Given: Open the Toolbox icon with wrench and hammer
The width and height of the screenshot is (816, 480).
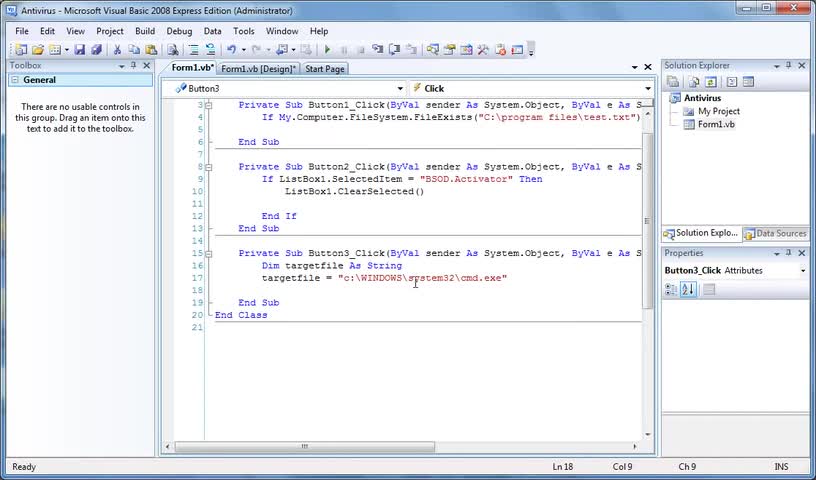Looking at the screenshot, I should pyautogui.click(x=483, y=49).
